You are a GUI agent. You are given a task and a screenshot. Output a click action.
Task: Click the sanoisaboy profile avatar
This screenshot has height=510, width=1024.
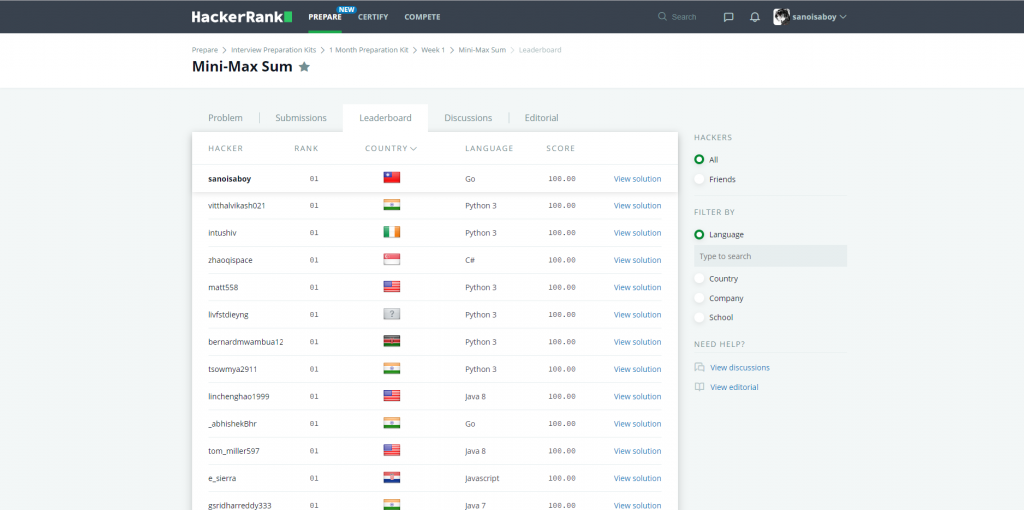point(781,17)
